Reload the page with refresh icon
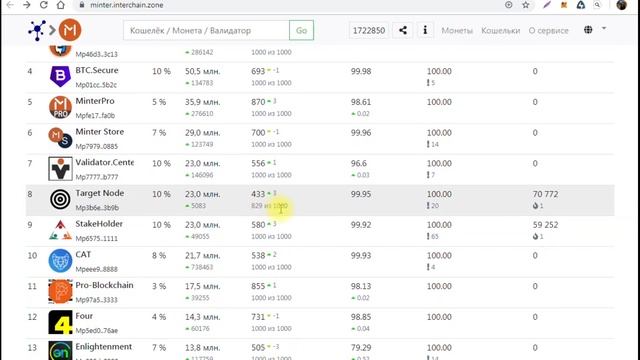The width and height of the screenshot is (640, 360). click(x=44, y=5)
